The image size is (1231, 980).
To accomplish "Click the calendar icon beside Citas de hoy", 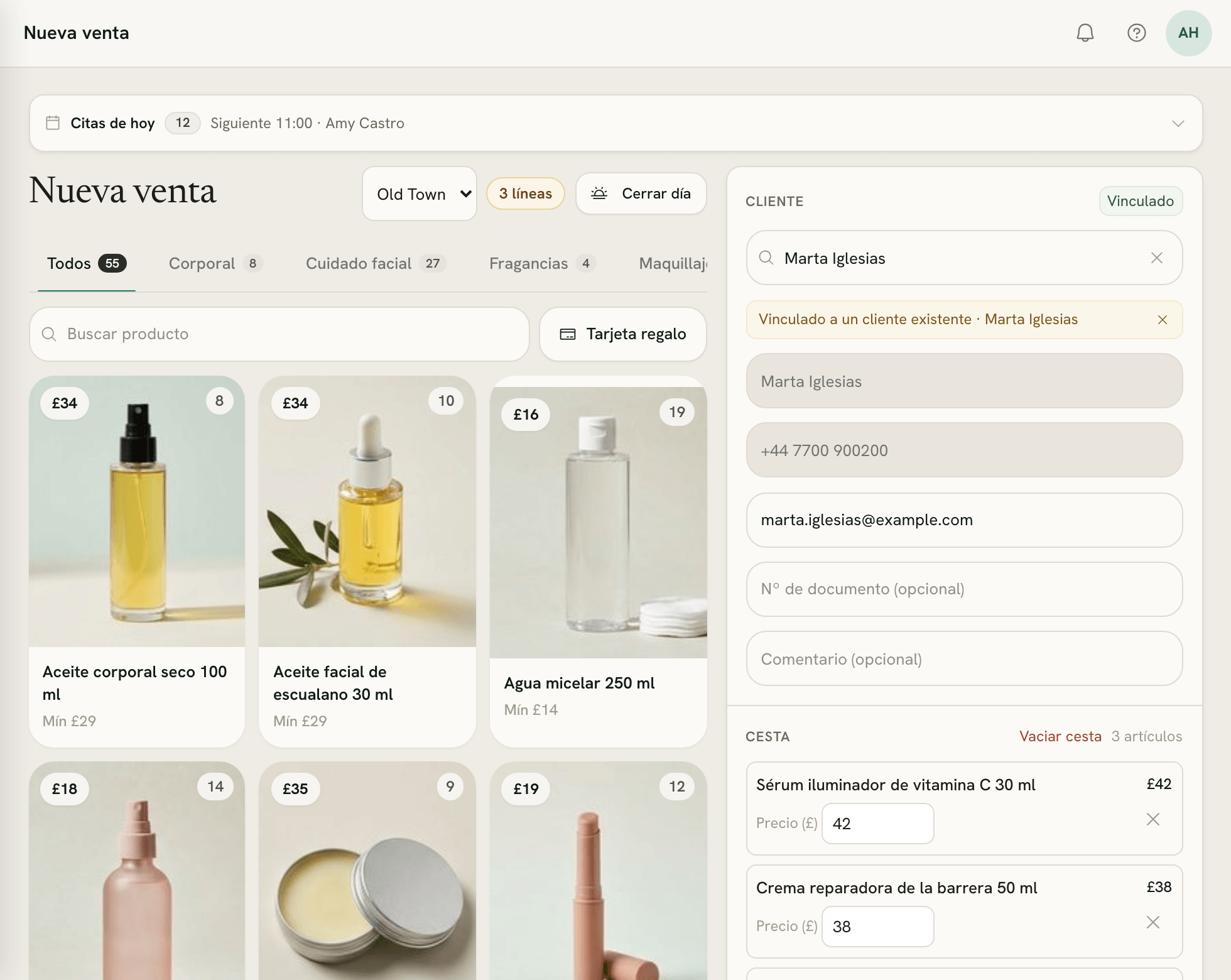I will click(53, 122).
